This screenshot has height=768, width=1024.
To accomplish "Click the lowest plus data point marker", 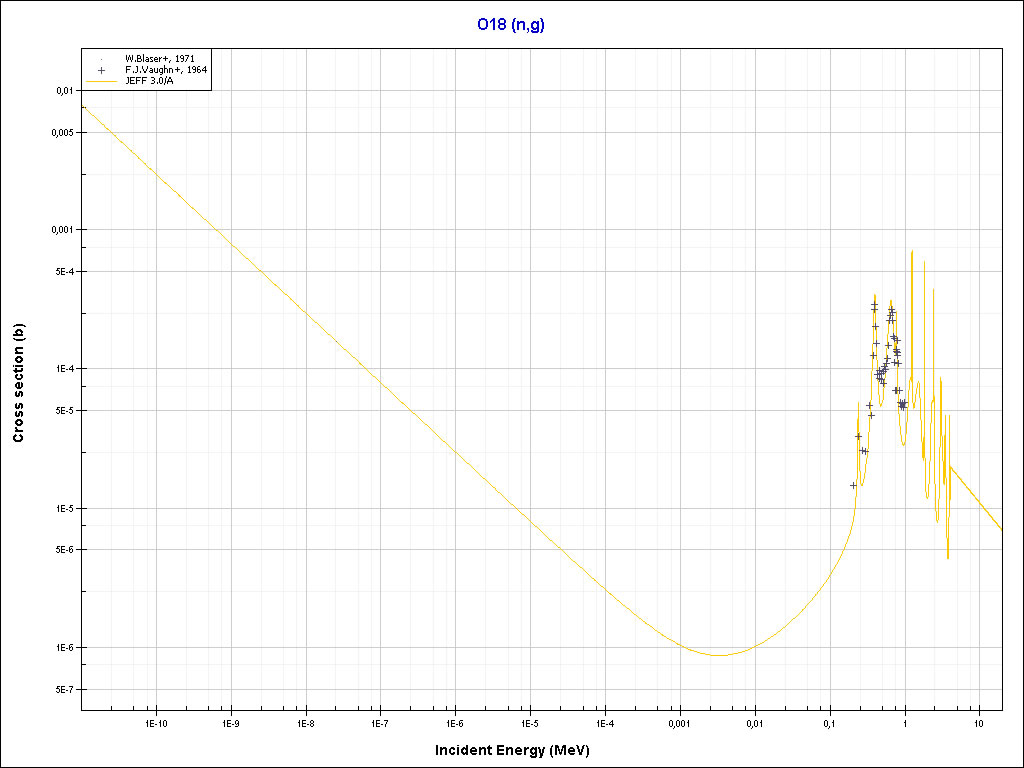I will (853, 485).
